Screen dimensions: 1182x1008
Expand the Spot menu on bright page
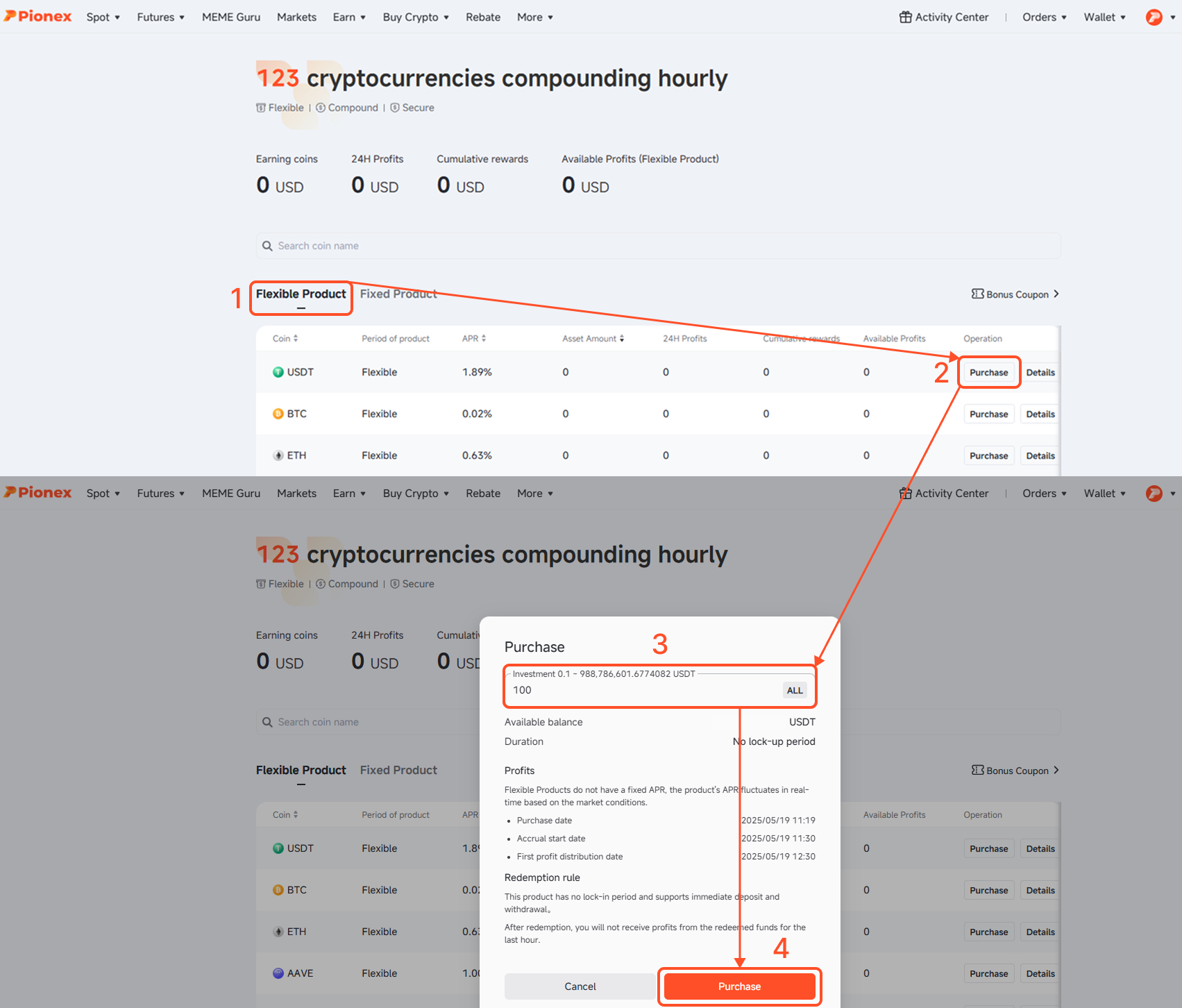coord(103,17)
